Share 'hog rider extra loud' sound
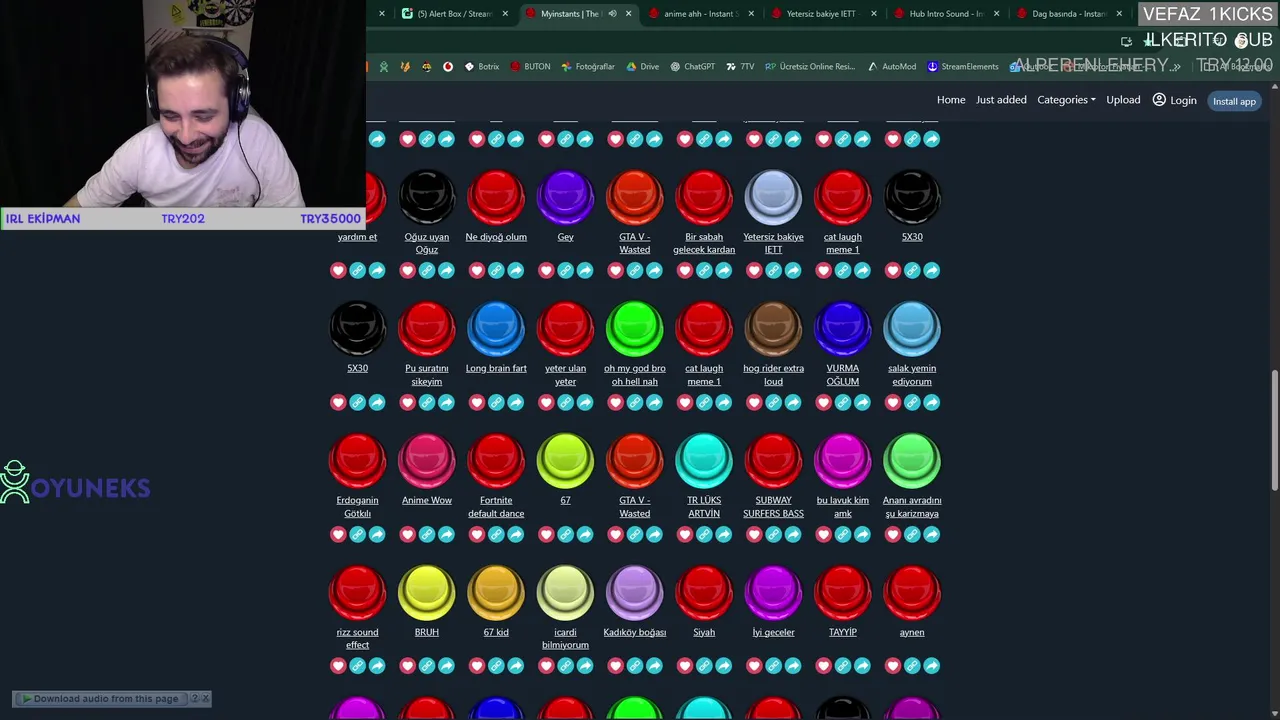The image size is (1280, 720). click(x=793, y=402)
